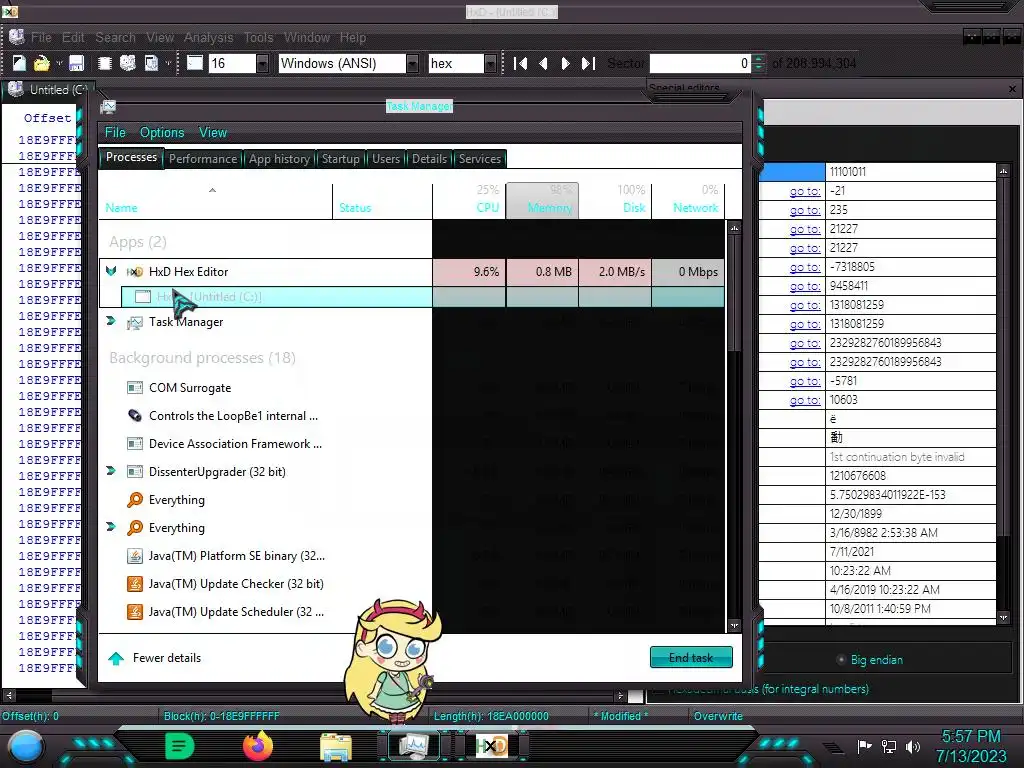
Task: Click the bytes-per-row column icon
Action: pyautogui.click(x=195, y=63)
